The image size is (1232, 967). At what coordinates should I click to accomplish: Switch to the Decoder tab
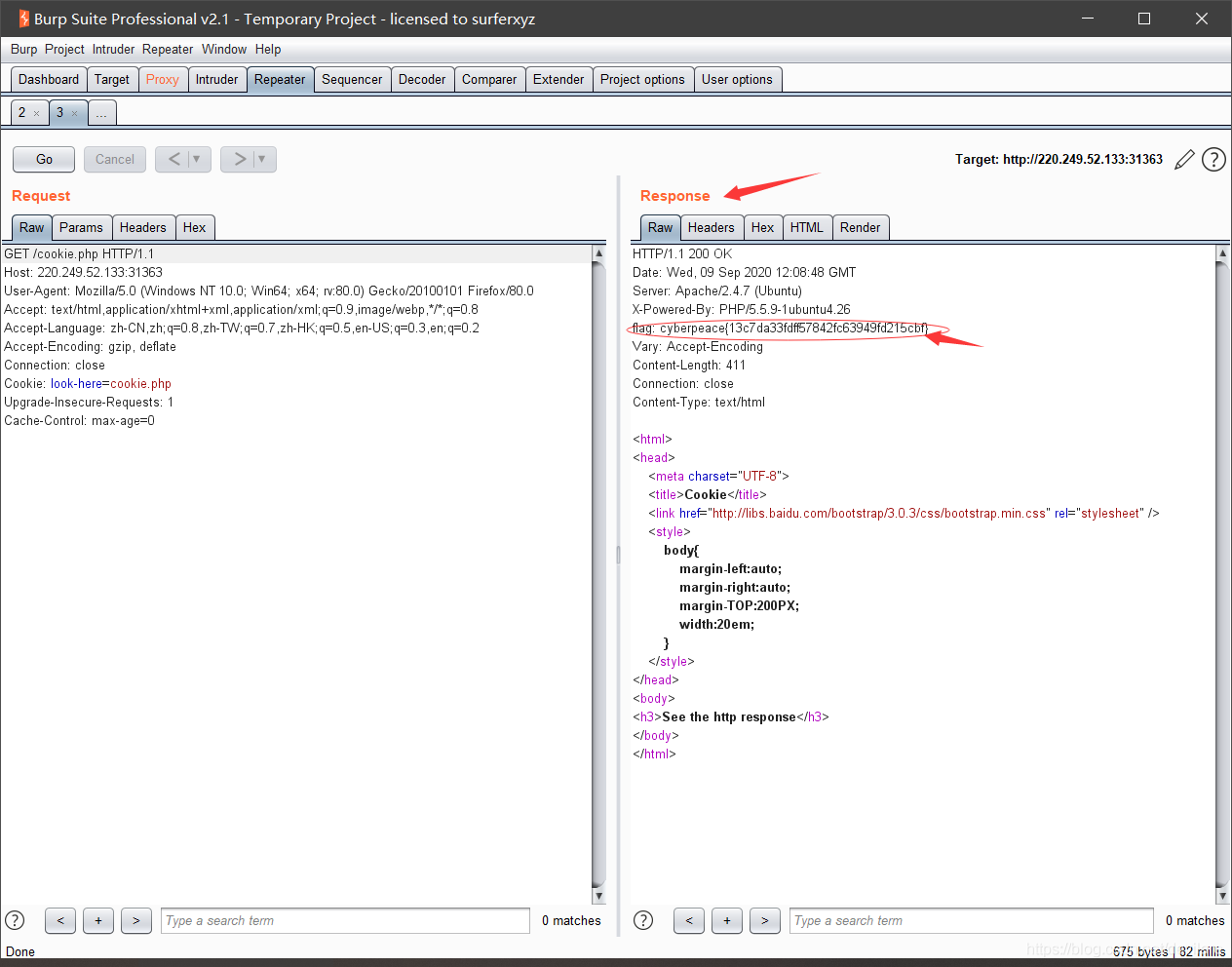click(422, 80)
